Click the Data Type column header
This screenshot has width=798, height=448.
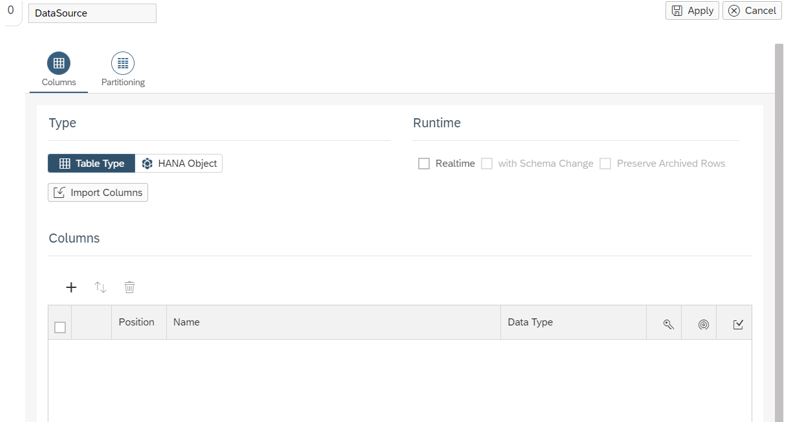coord(574,322)
